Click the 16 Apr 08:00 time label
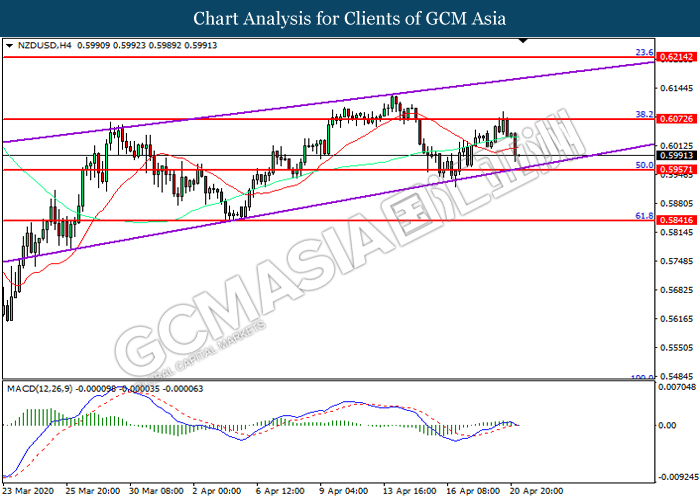This screenshot has width=700, height=500. click(x=473, y=491)
